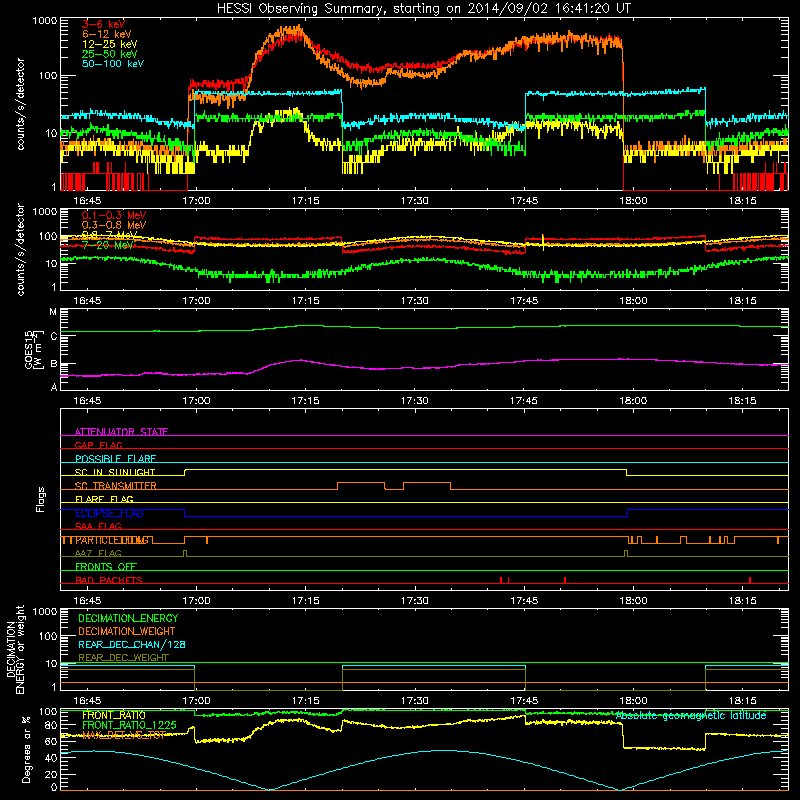This screenshot has width=800, height=800.
Task: Click the SC_IN_SUNLIGHT flag label
Action: 115,472
